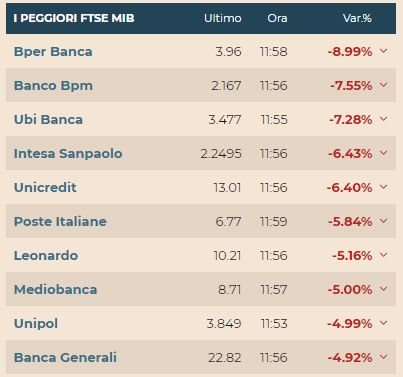
Task: Expand the Bper Banca row chevron
Action: tap(384, 51)
